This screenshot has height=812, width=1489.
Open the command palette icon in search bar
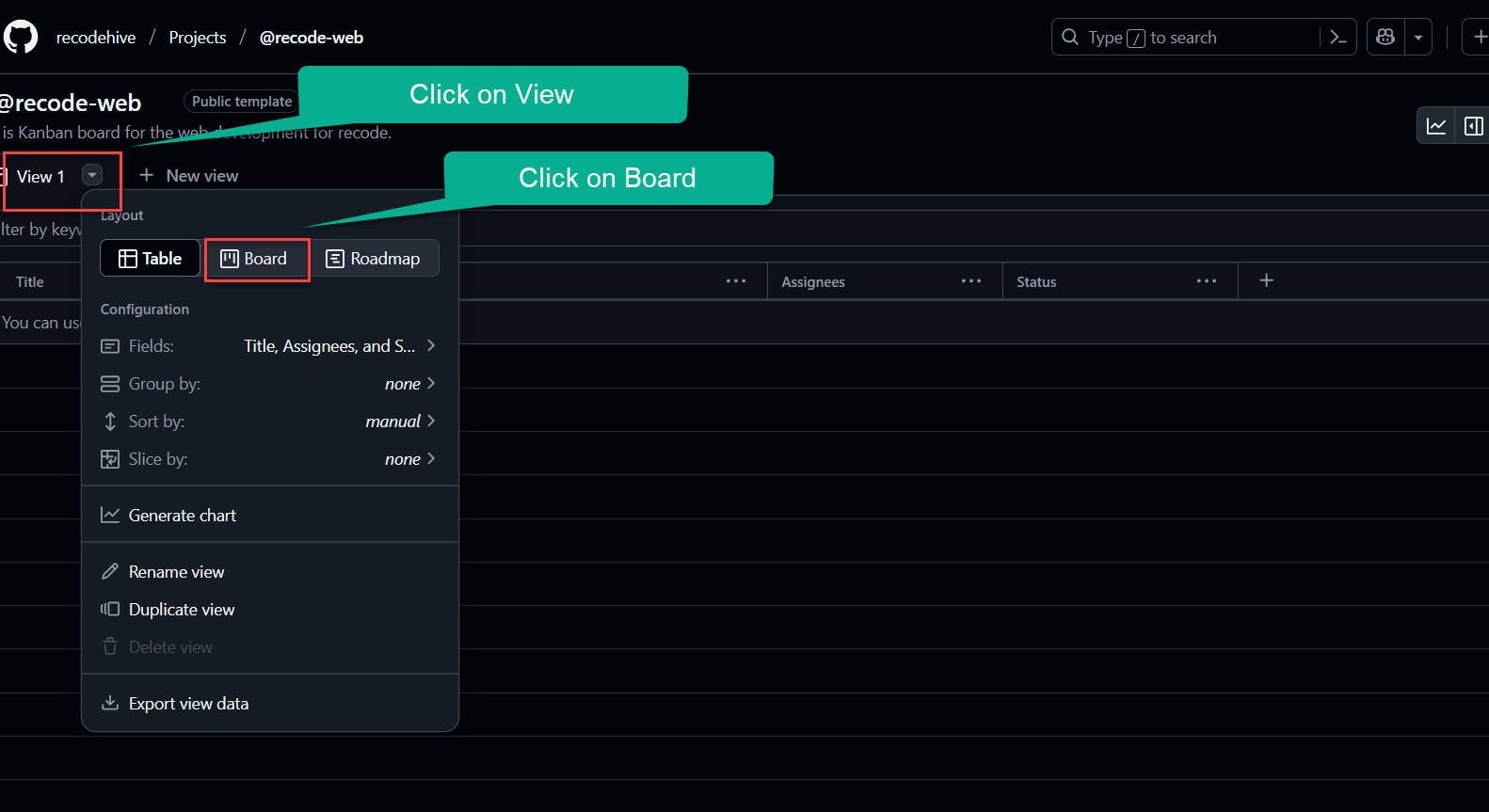tap(1337, 38)
